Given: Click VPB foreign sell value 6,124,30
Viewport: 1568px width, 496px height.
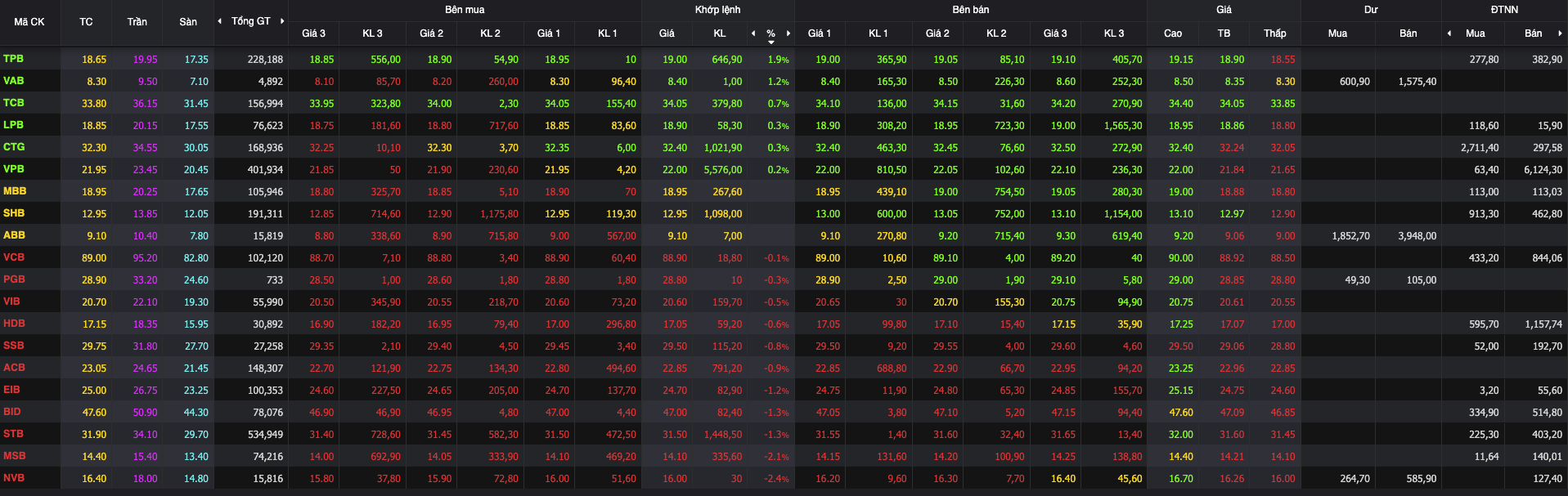Looking at the screenshot, I should point(1543,170).
